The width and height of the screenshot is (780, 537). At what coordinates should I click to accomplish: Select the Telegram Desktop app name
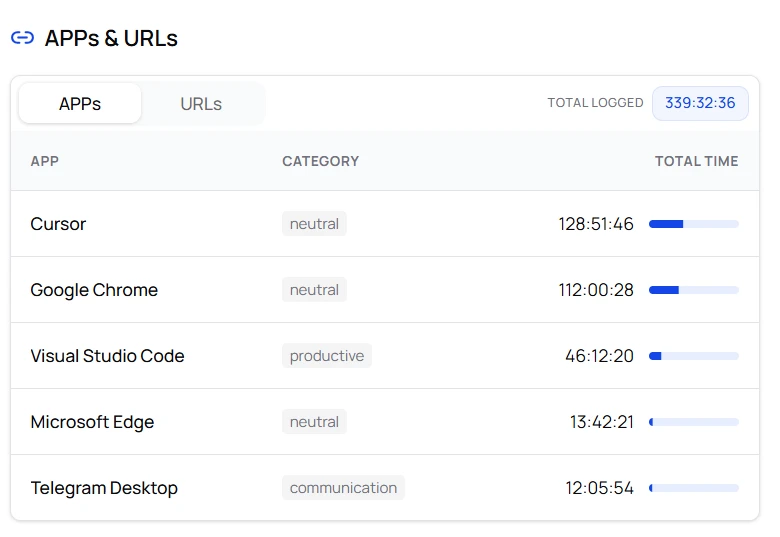pos(104,488)
